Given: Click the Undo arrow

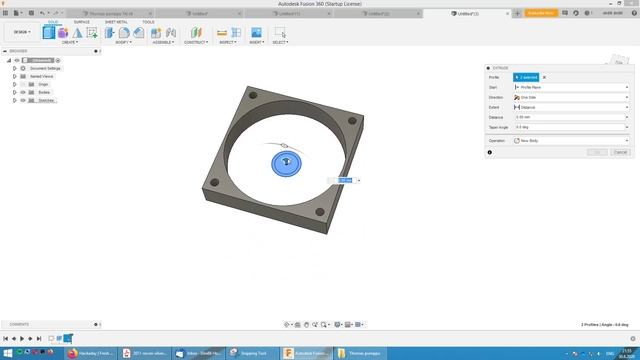Looking at the screenshot, I should tap(42, 13).
